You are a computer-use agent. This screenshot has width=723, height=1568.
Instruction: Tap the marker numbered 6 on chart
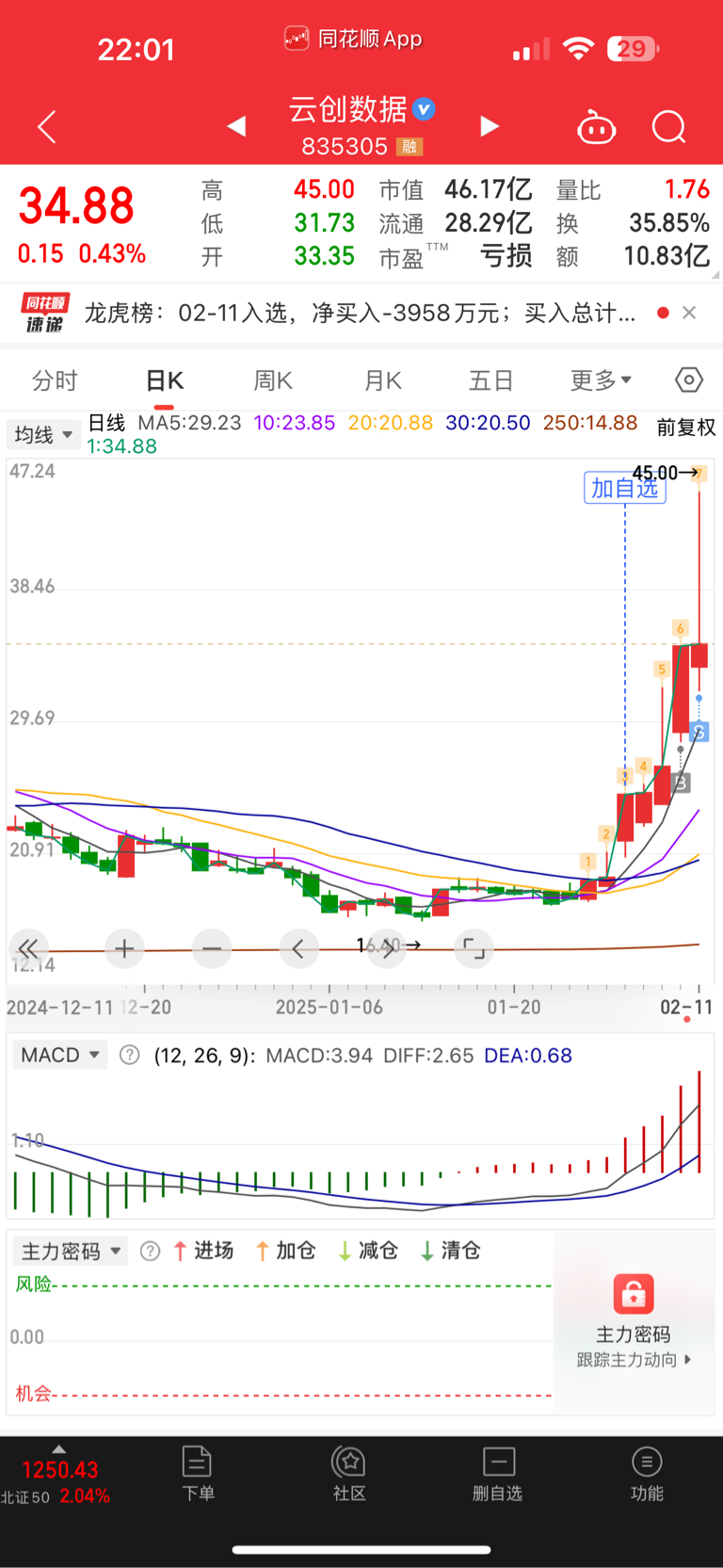680,628
